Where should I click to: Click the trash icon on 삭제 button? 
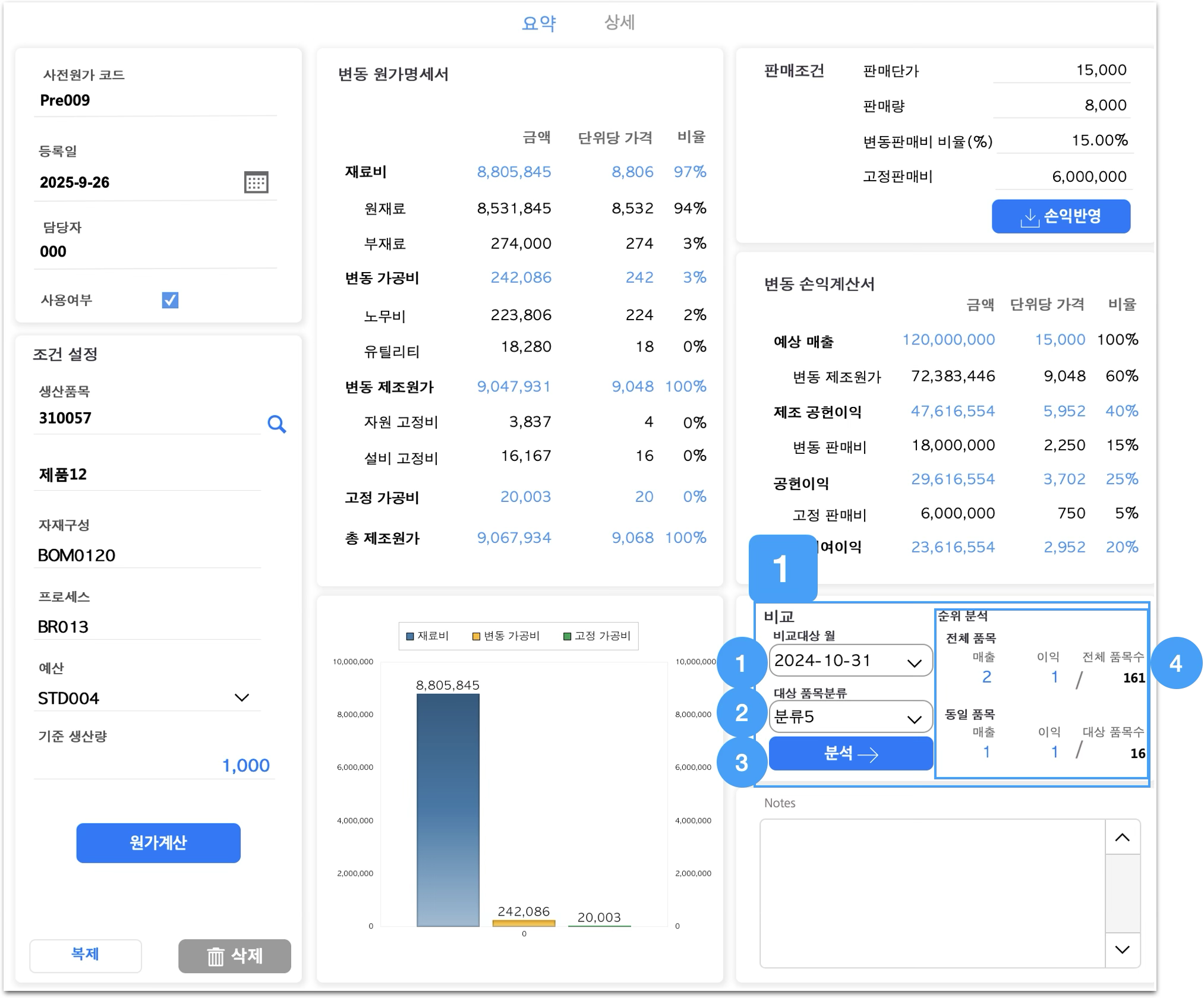215,956
